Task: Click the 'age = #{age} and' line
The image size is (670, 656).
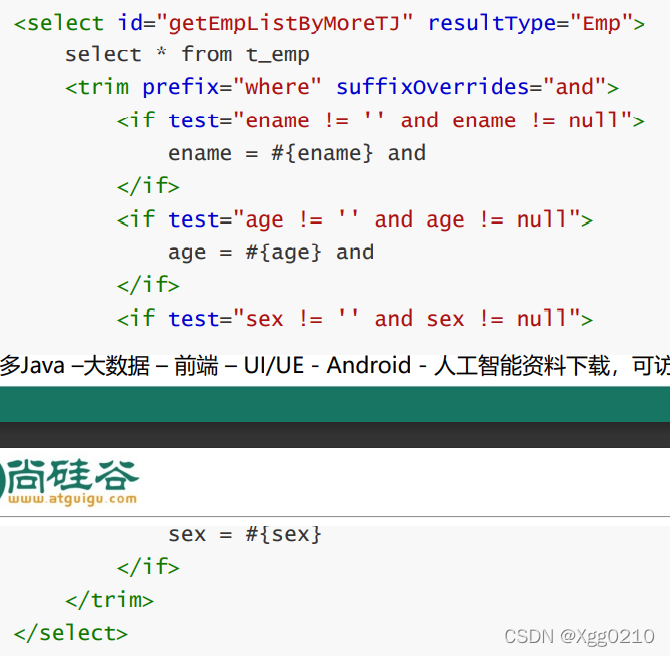Action: (x=271, y=253)
